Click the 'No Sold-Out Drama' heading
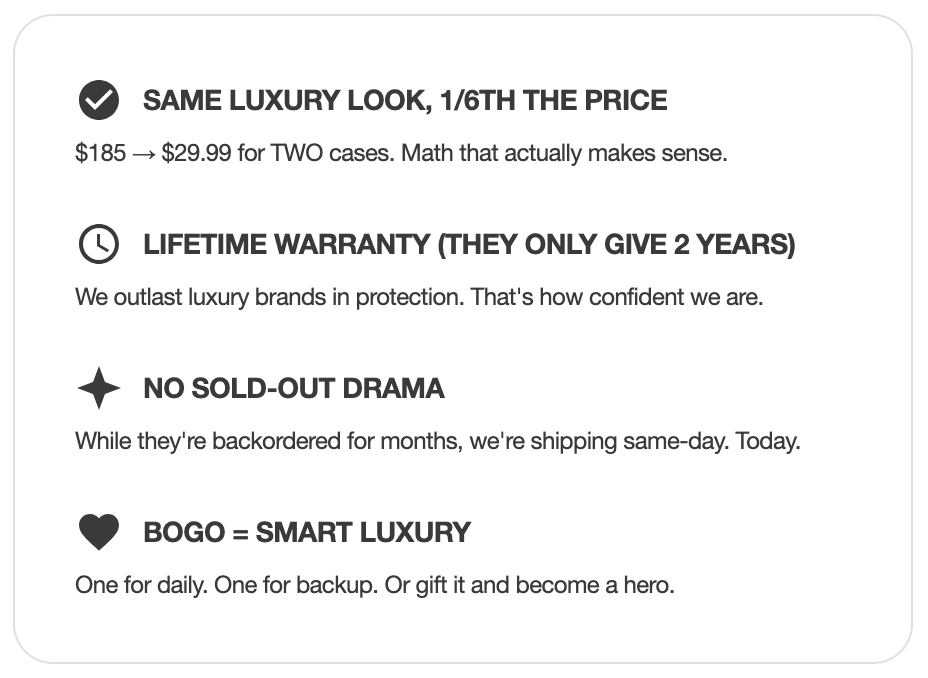 pyautogui.click(x=294, y=388)
